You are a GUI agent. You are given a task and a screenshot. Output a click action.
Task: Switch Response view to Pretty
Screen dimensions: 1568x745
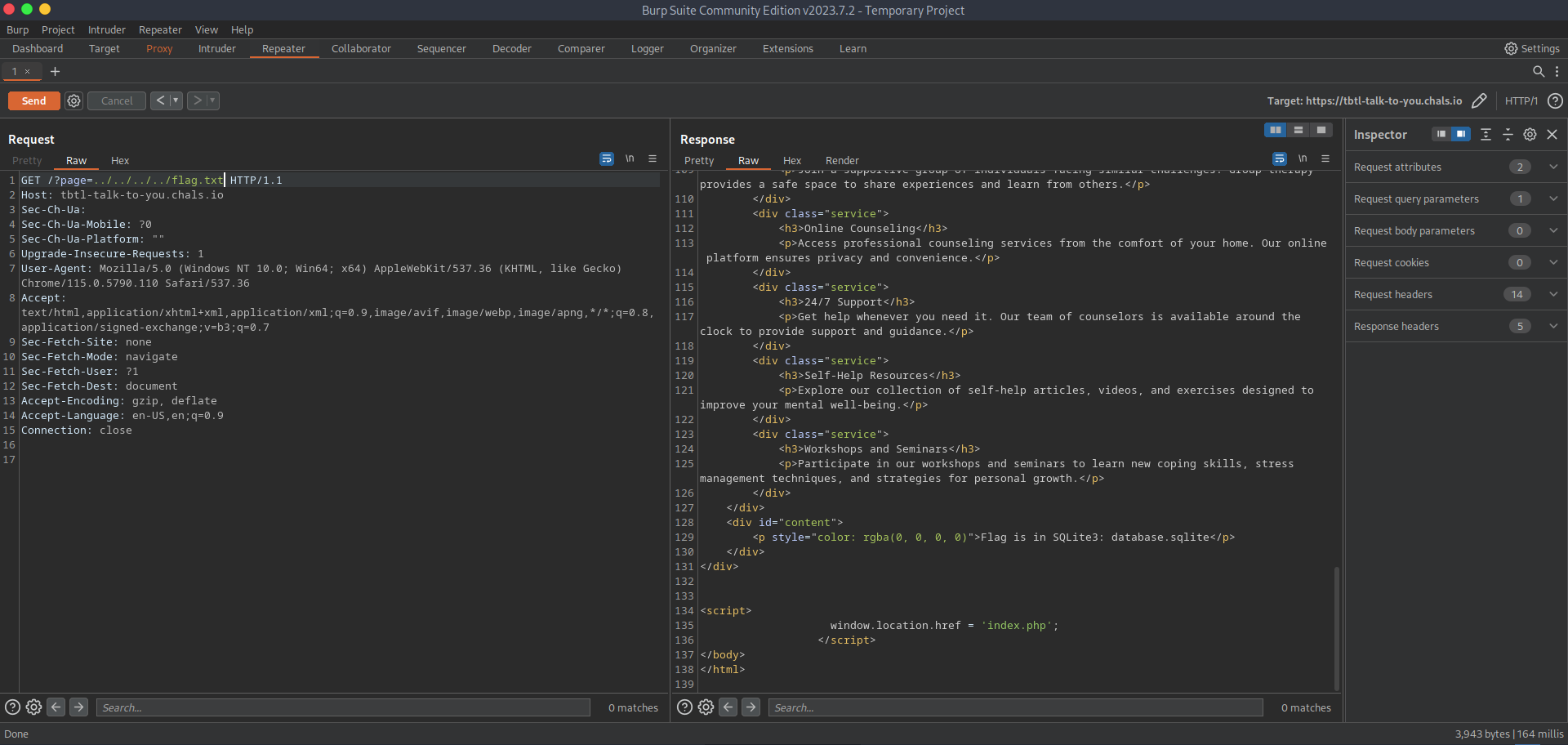coord(699,160)
